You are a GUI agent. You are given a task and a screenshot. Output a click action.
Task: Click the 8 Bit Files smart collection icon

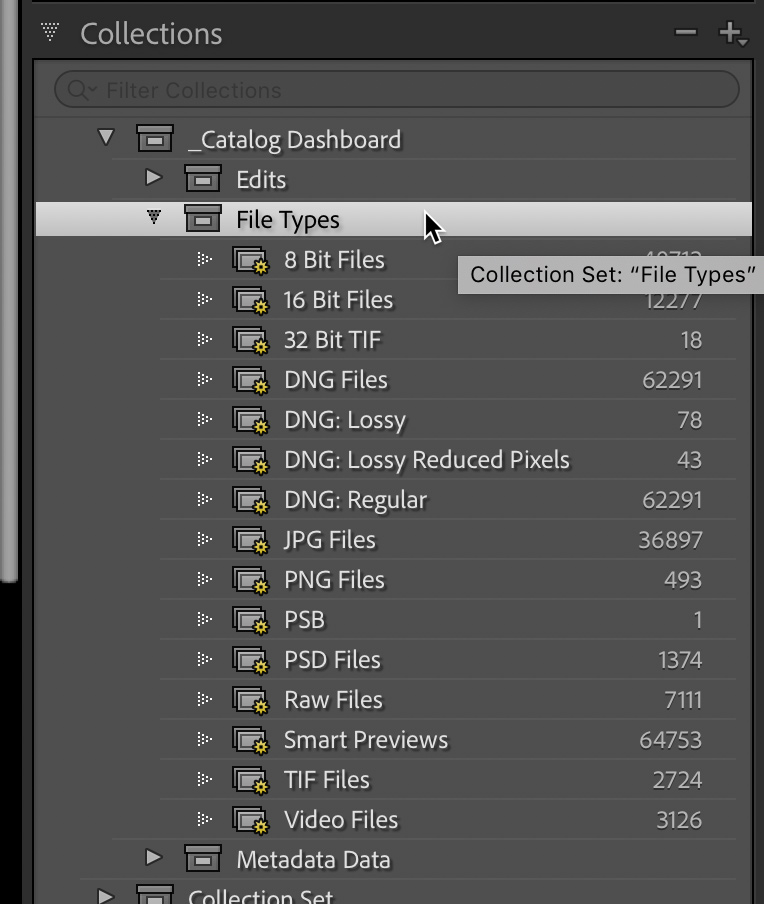pos(249,261)
